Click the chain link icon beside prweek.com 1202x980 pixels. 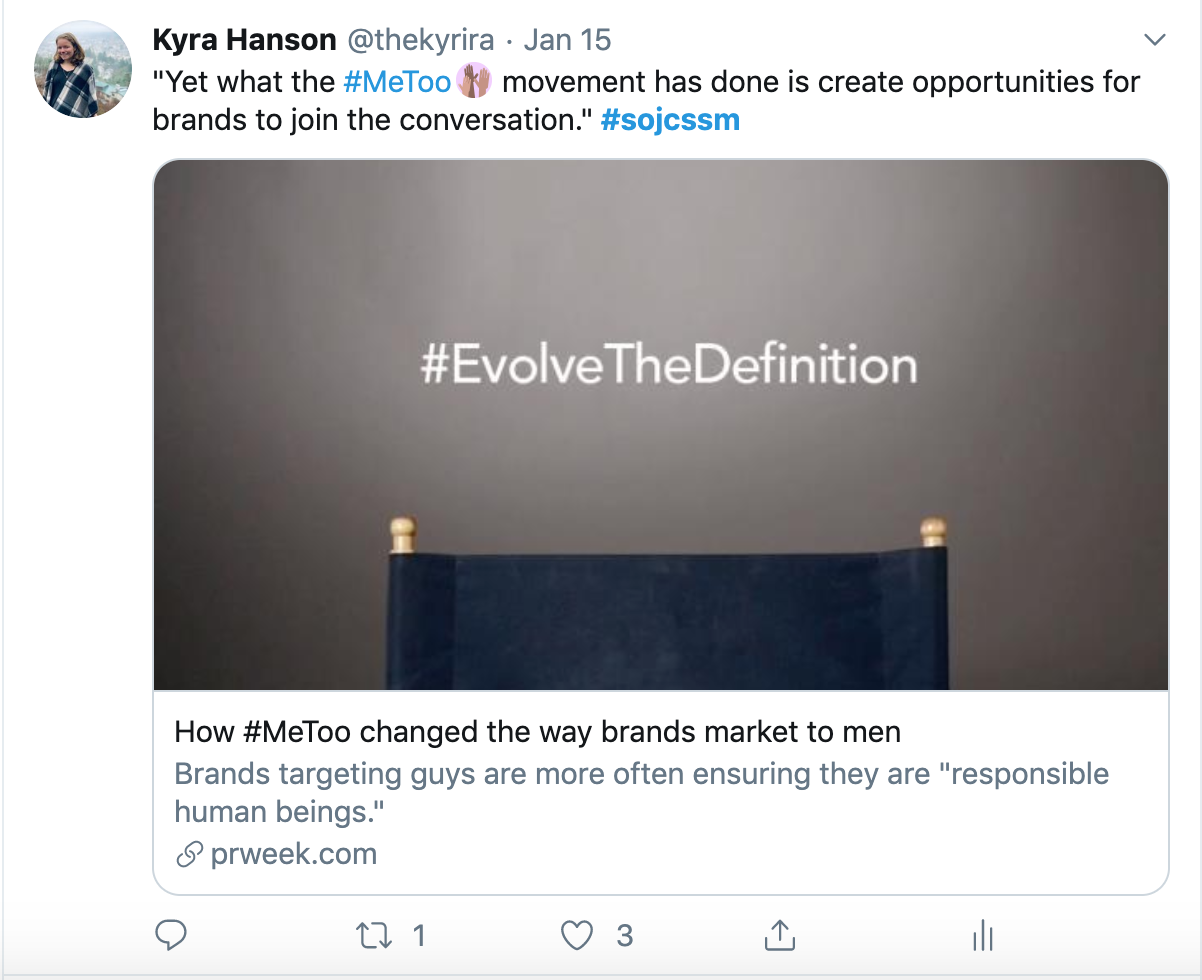click(189, 855)
